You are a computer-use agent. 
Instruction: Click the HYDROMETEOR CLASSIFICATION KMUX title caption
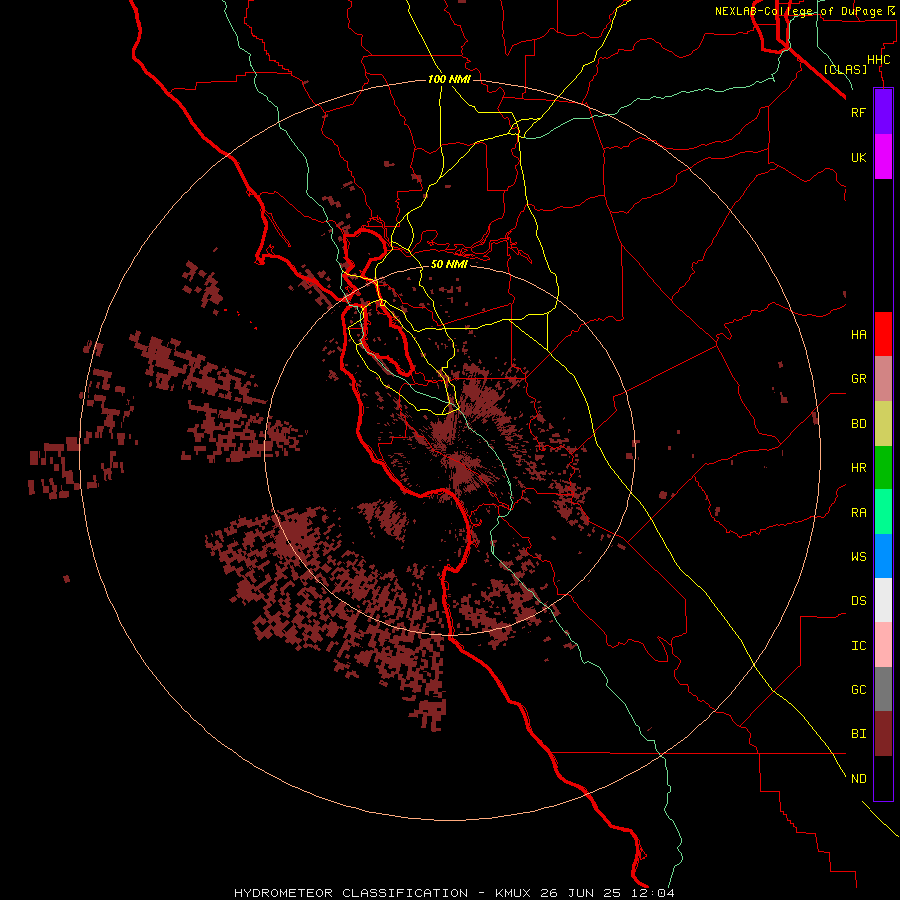click(x=454, y=893)
